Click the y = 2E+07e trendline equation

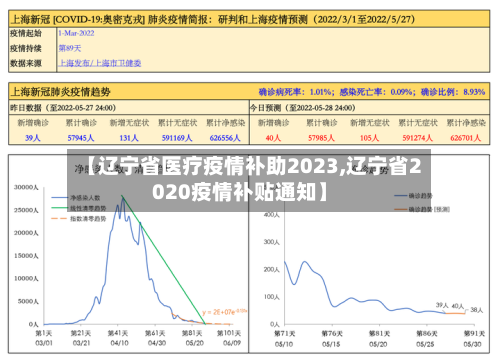click(224, 312)
